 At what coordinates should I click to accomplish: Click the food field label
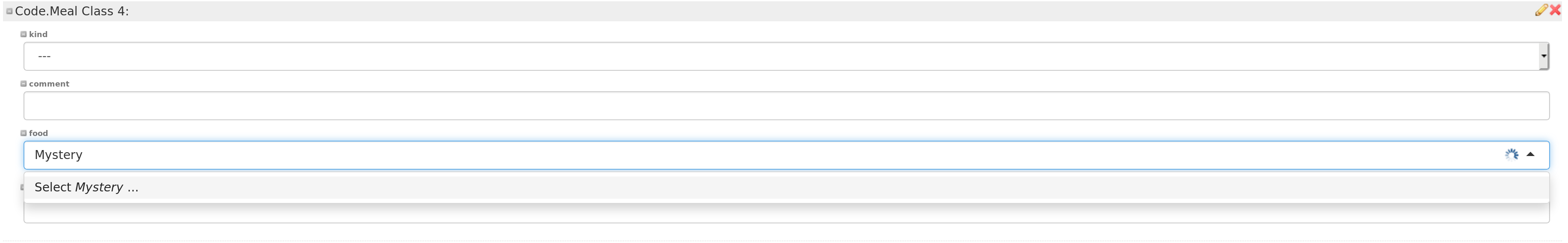coord(38,133)
